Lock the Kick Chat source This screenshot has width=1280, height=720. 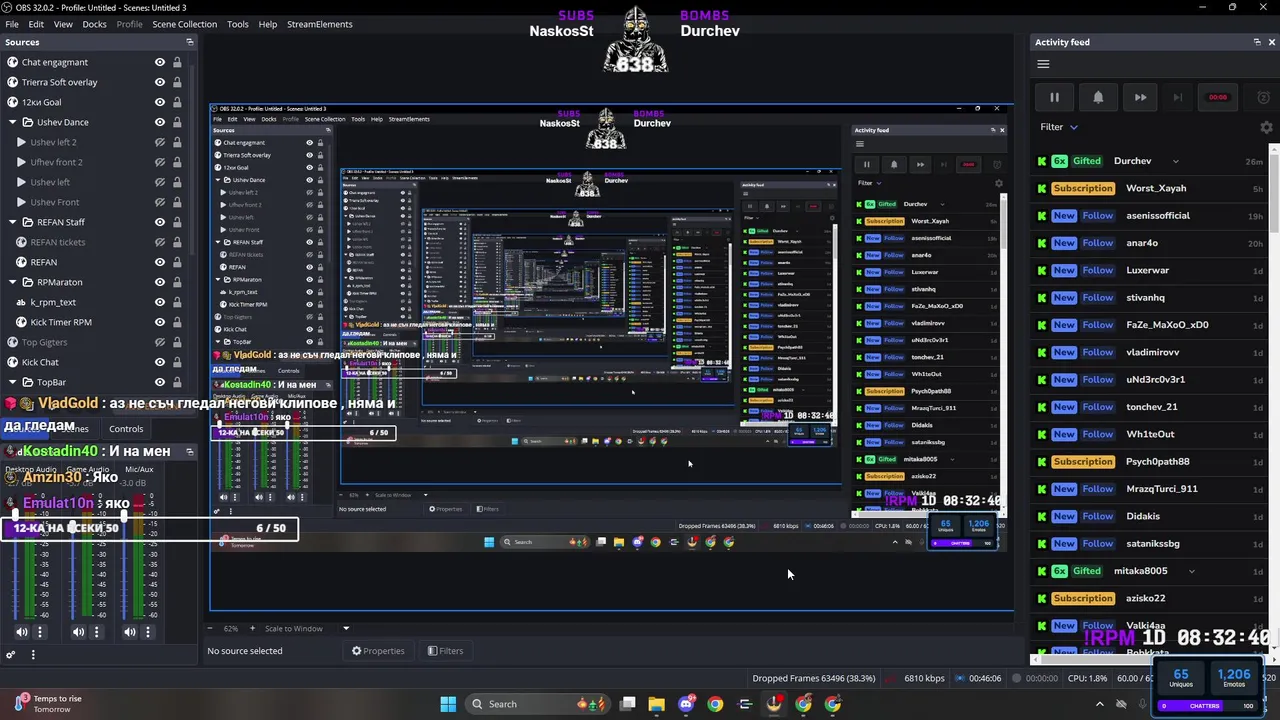pyautogui.click(x=177, y=362)
